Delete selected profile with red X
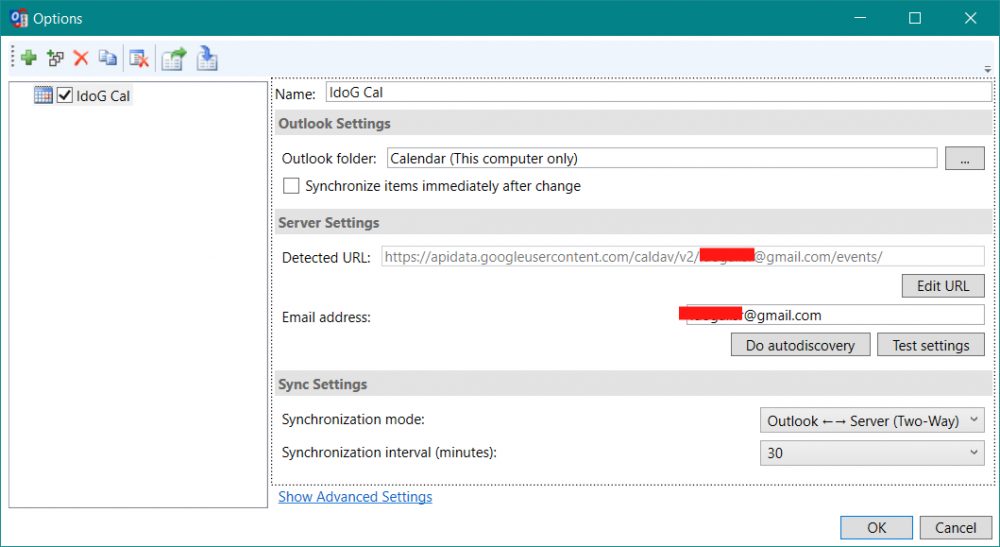Viewport: 1000px width, 547px height. coord(81,58)
